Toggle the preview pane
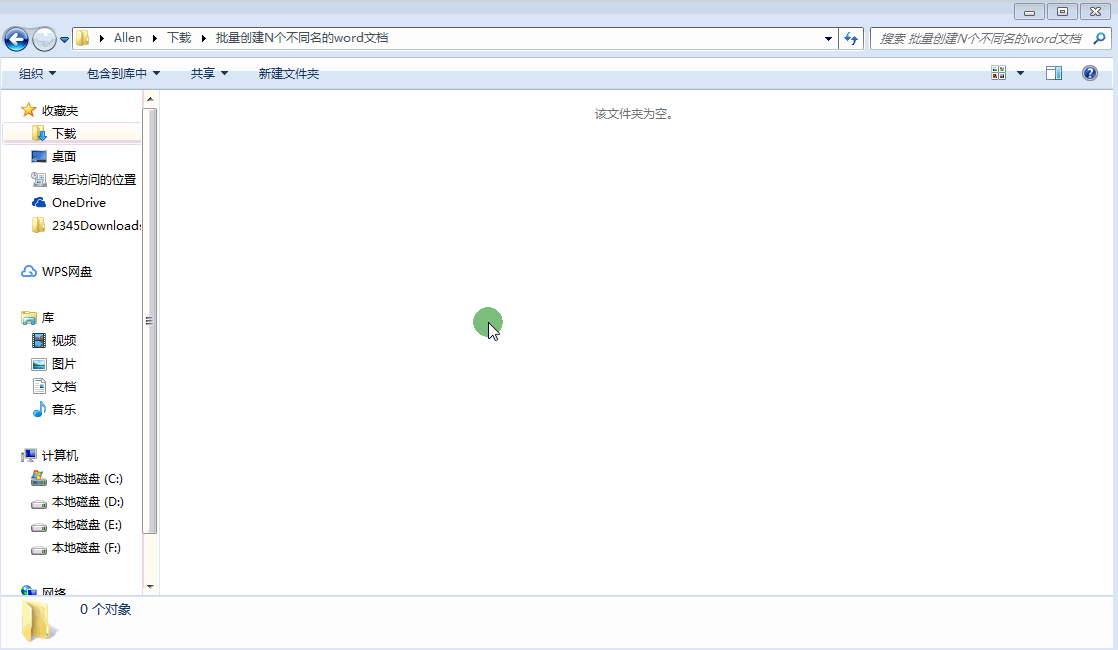This screenshot has height=650, width=1118. click(1054, 73)
